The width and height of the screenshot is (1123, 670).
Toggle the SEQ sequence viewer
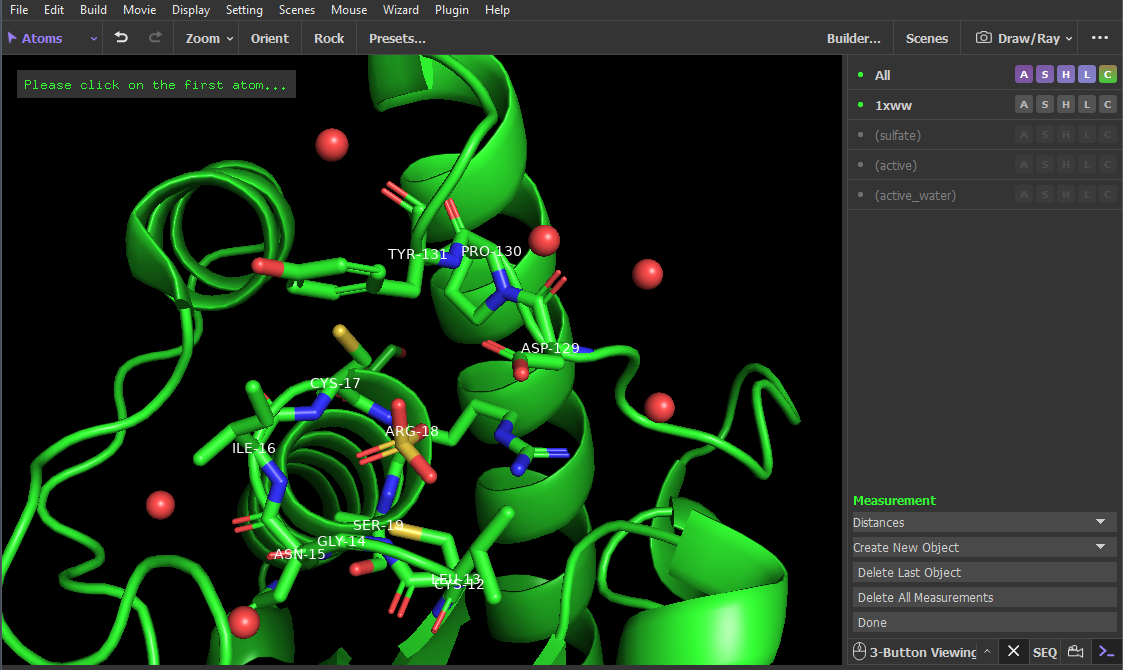1044,652
